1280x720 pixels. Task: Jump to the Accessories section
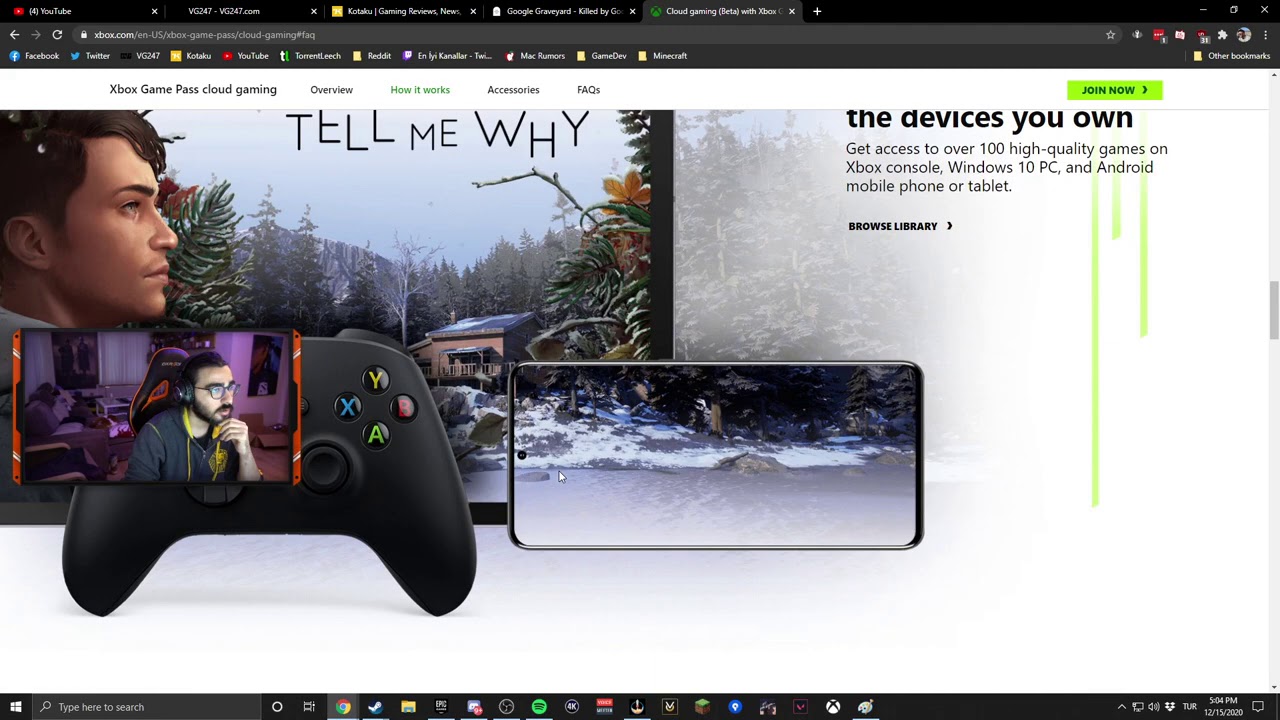[513, 90]
